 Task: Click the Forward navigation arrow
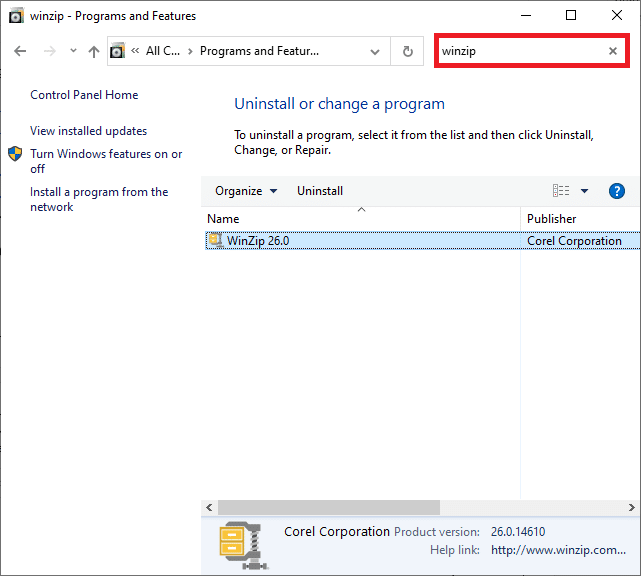pos(48,51)
